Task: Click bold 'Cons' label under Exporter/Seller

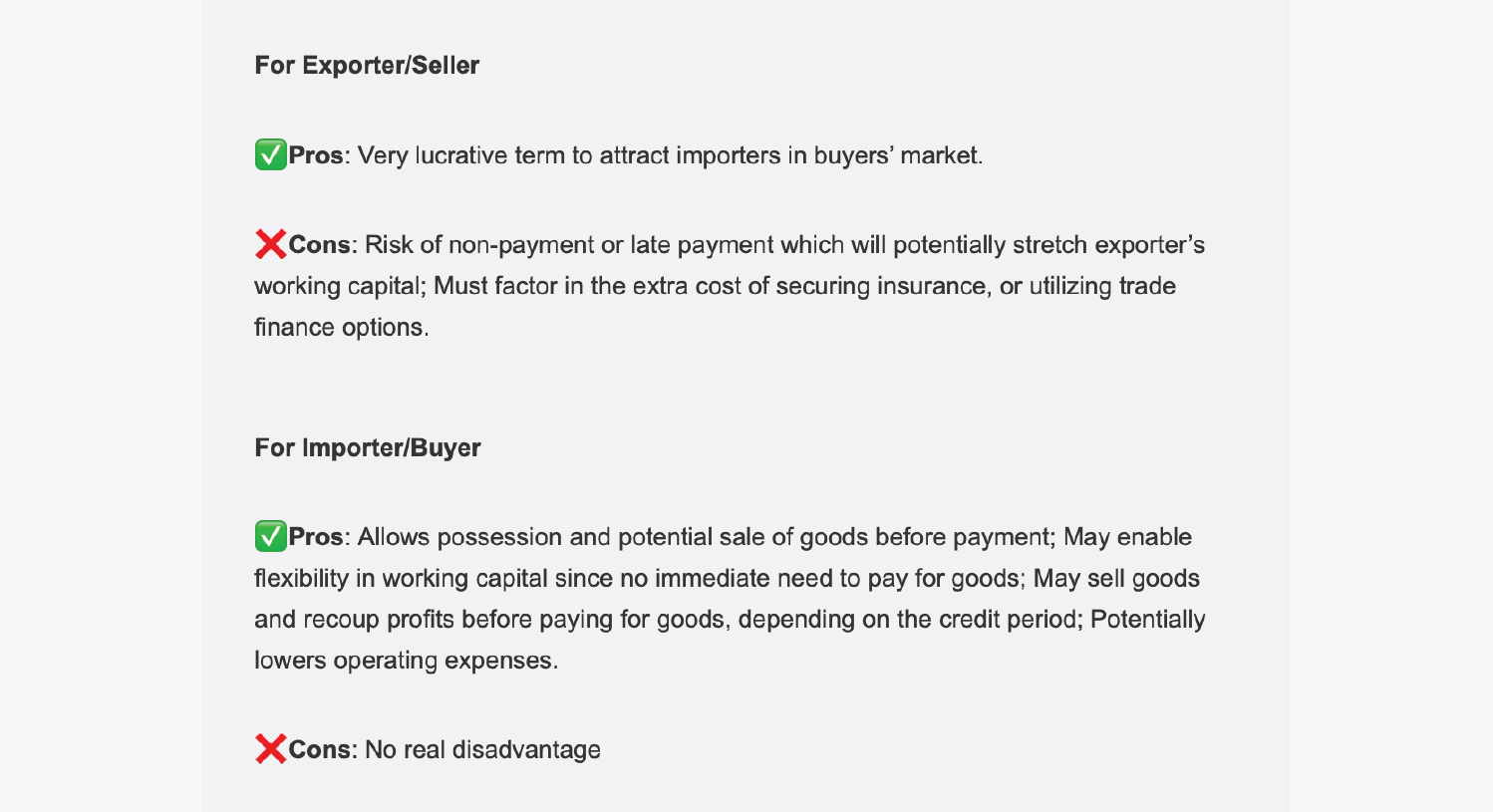Action: [319, 245]
